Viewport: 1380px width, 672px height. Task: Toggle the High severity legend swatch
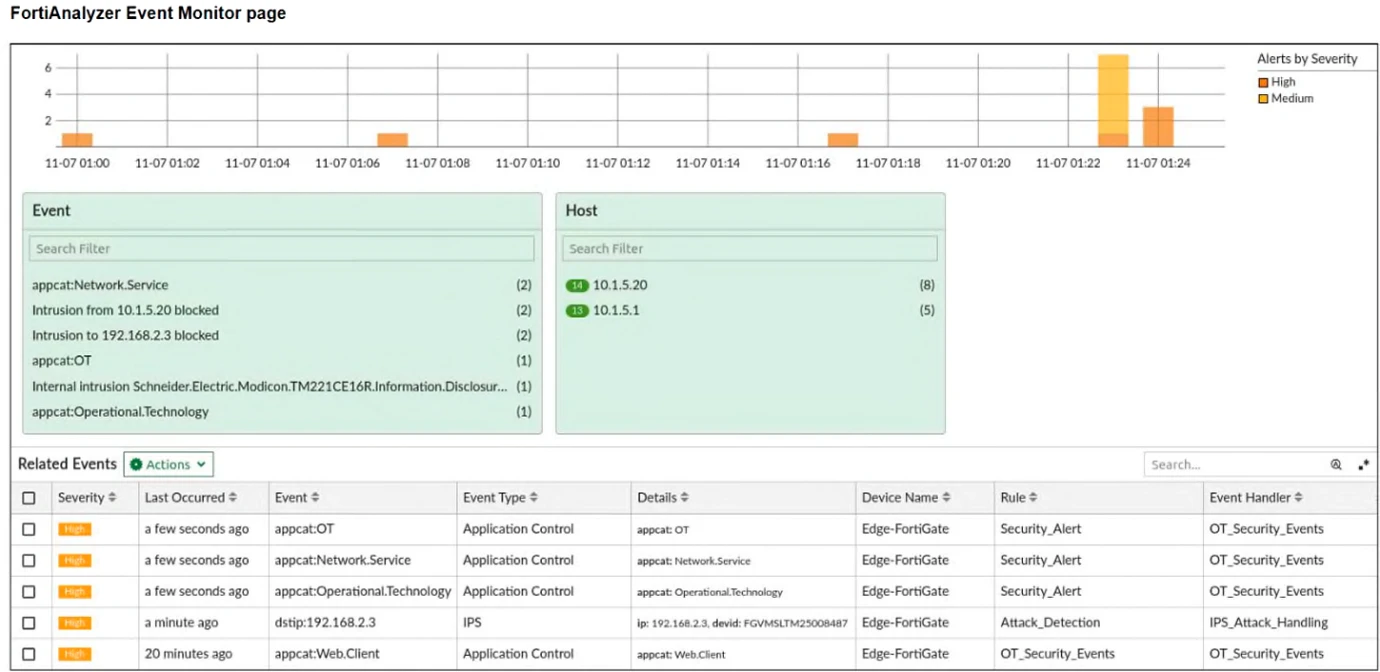(x=1264, y=82)
